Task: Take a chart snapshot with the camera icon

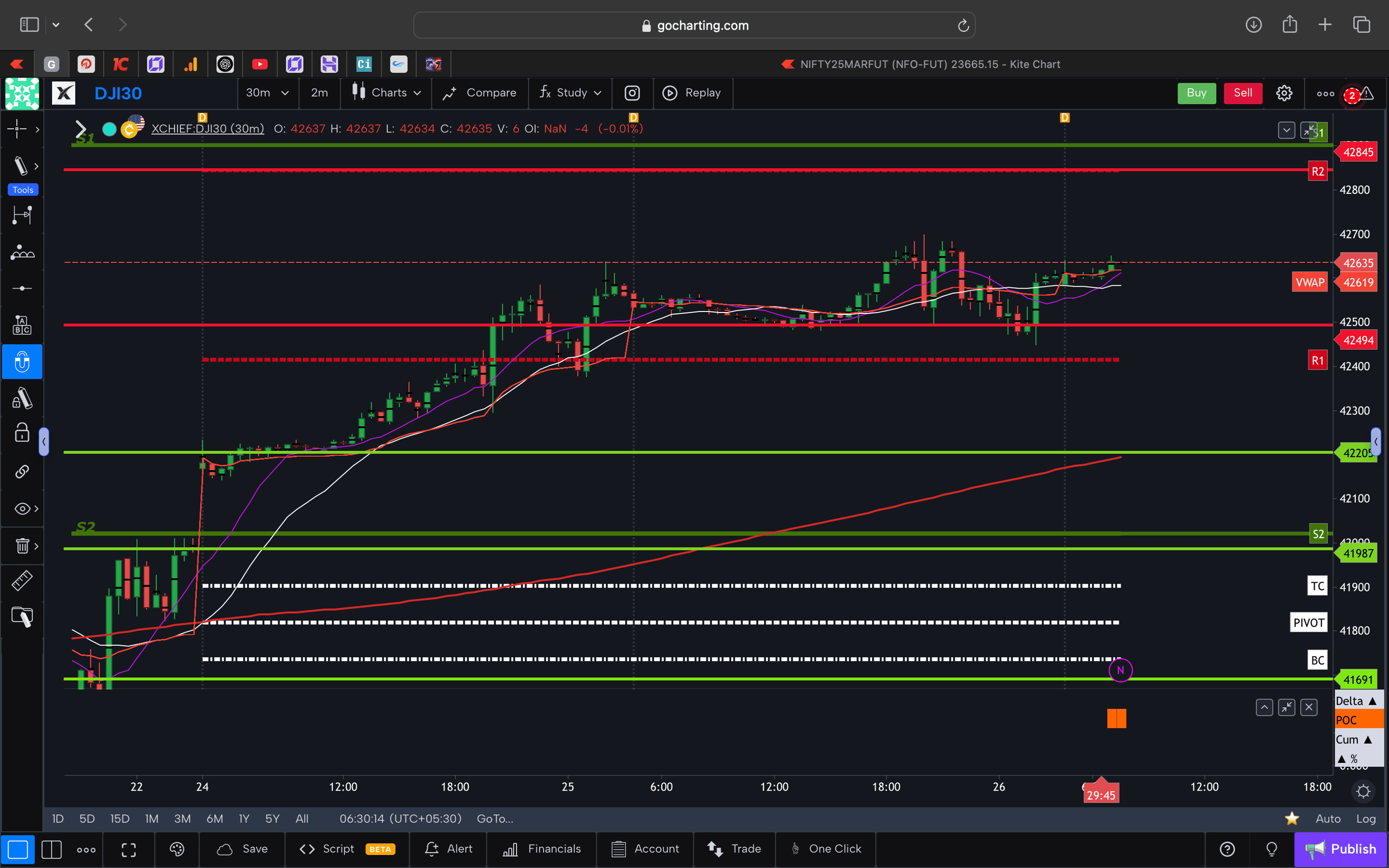Action: 632,93
